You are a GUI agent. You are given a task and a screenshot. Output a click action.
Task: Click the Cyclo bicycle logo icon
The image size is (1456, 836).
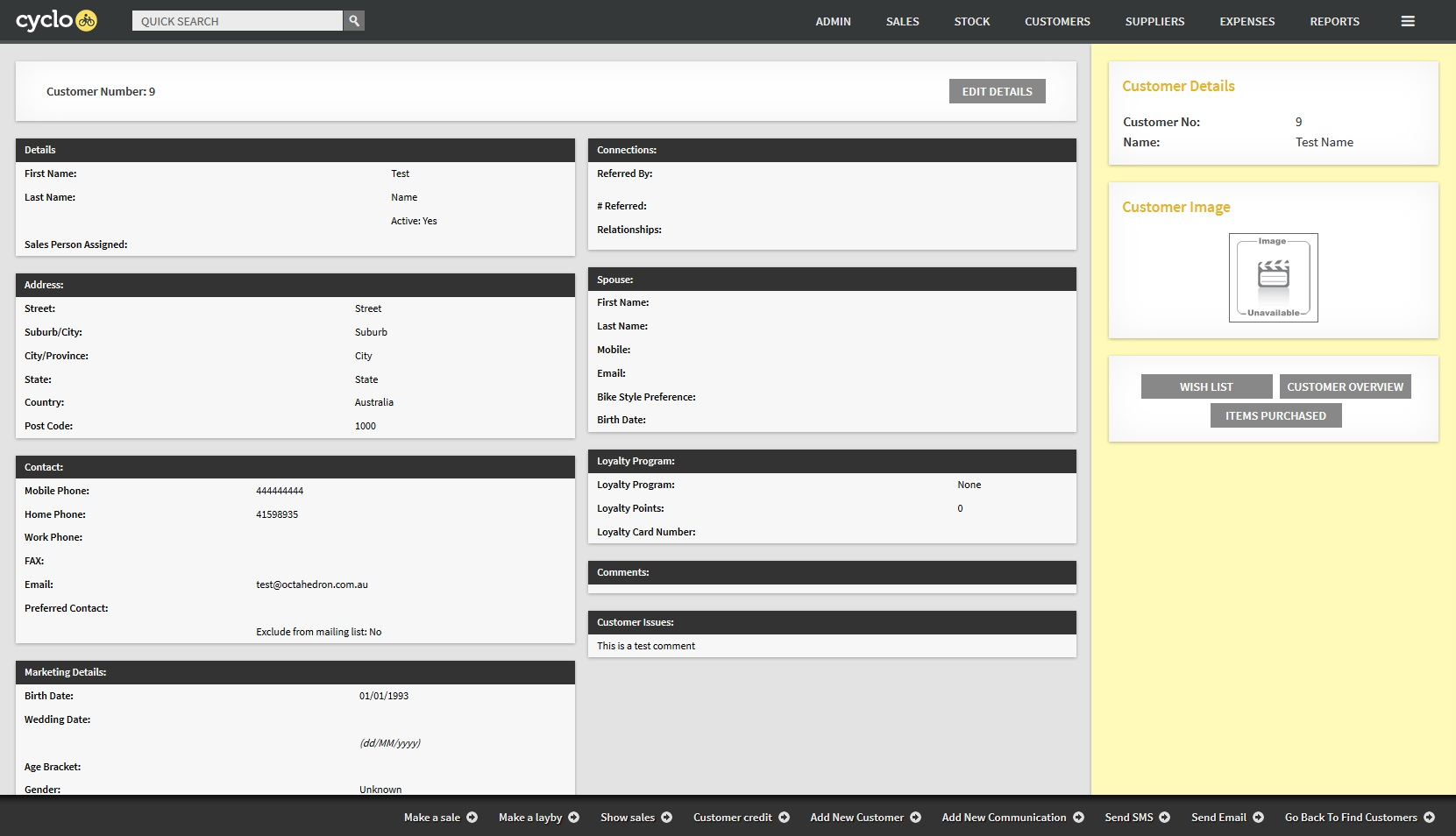pos(86,20)
